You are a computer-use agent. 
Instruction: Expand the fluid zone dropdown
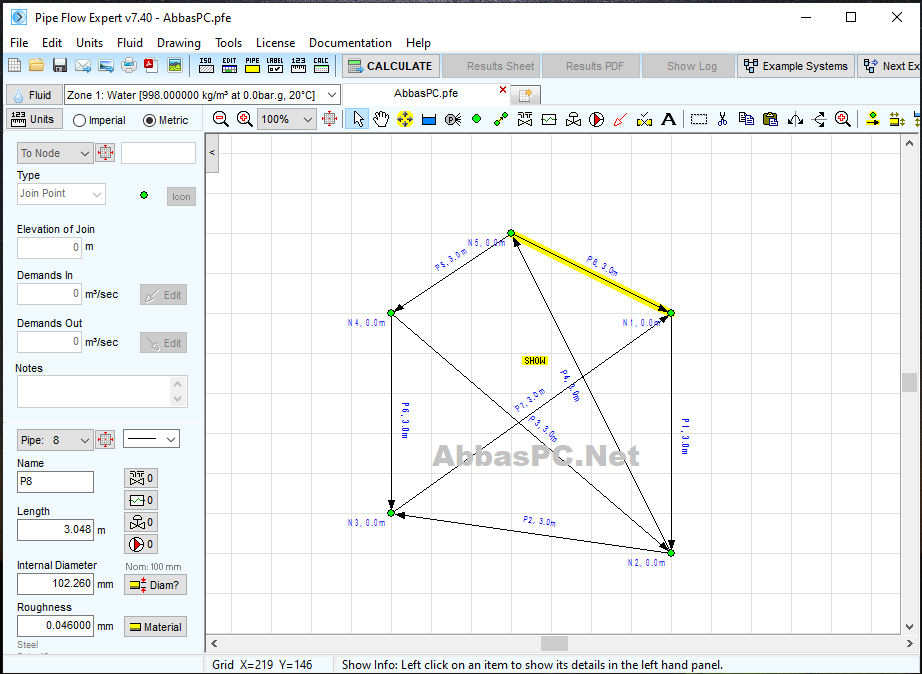tap(202, 95)
